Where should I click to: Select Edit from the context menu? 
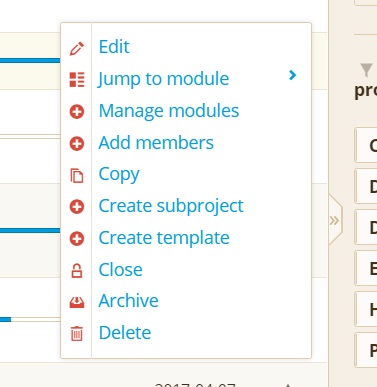pyautogui.click(x=114, y=47)
